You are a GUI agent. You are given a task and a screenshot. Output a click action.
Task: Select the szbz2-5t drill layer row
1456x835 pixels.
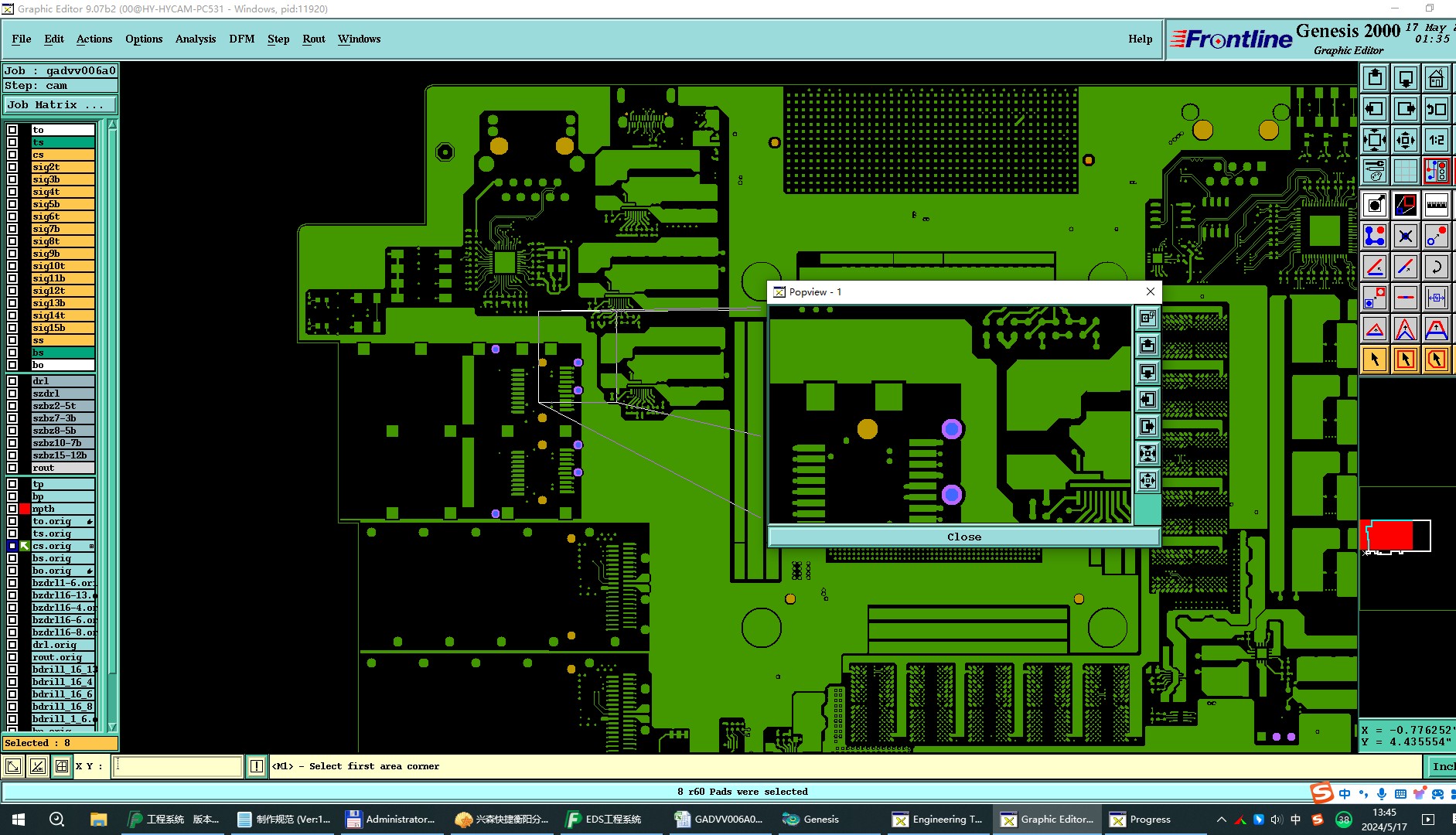pos(63,406)
